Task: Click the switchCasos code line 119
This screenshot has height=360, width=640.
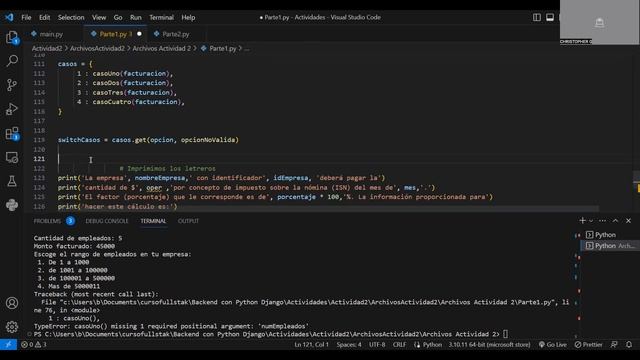Action: [x=148, y=140]
